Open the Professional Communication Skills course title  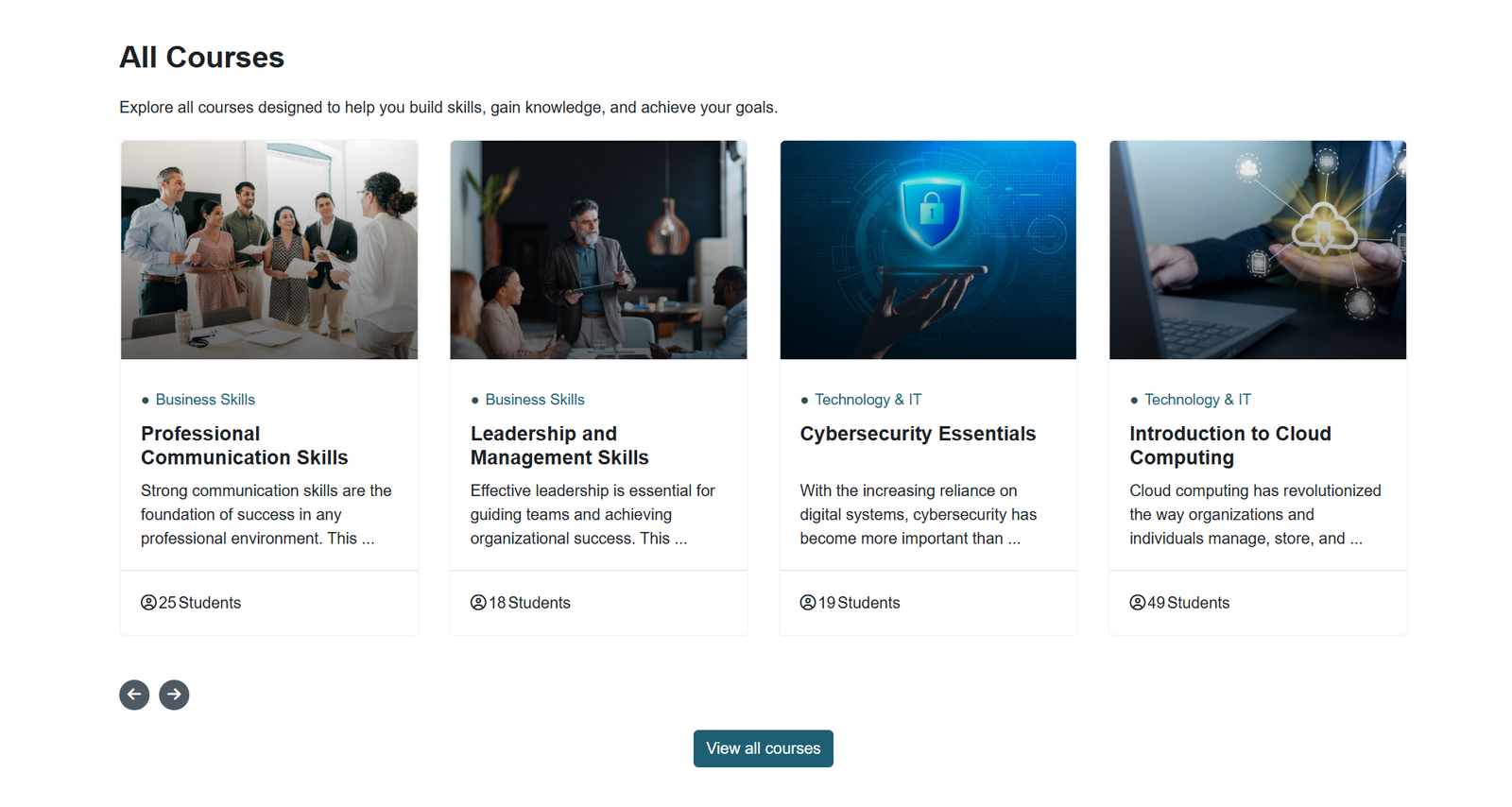tap(244, 445)
